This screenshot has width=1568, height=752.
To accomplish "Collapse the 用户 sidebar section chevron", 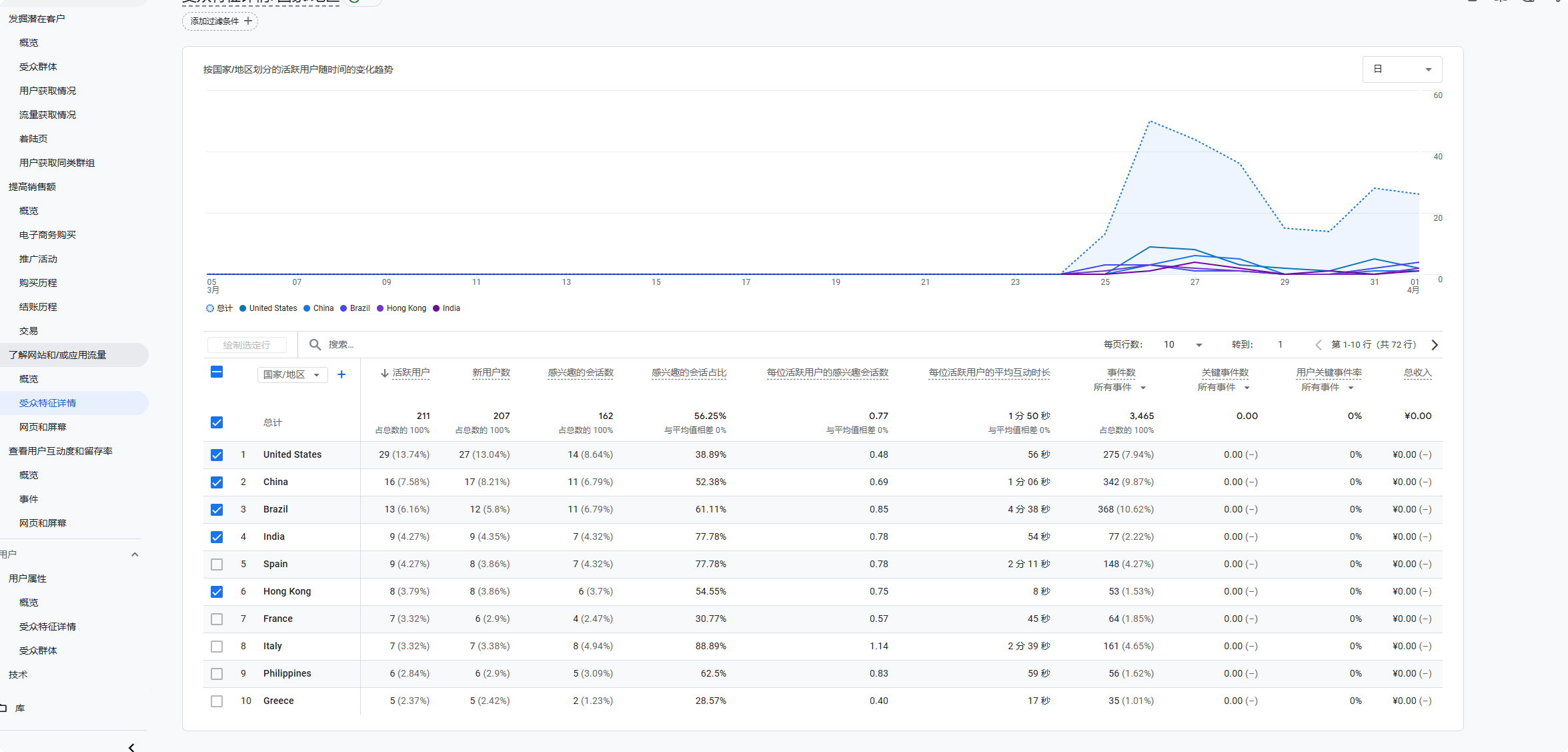I will tap(135, 554).
